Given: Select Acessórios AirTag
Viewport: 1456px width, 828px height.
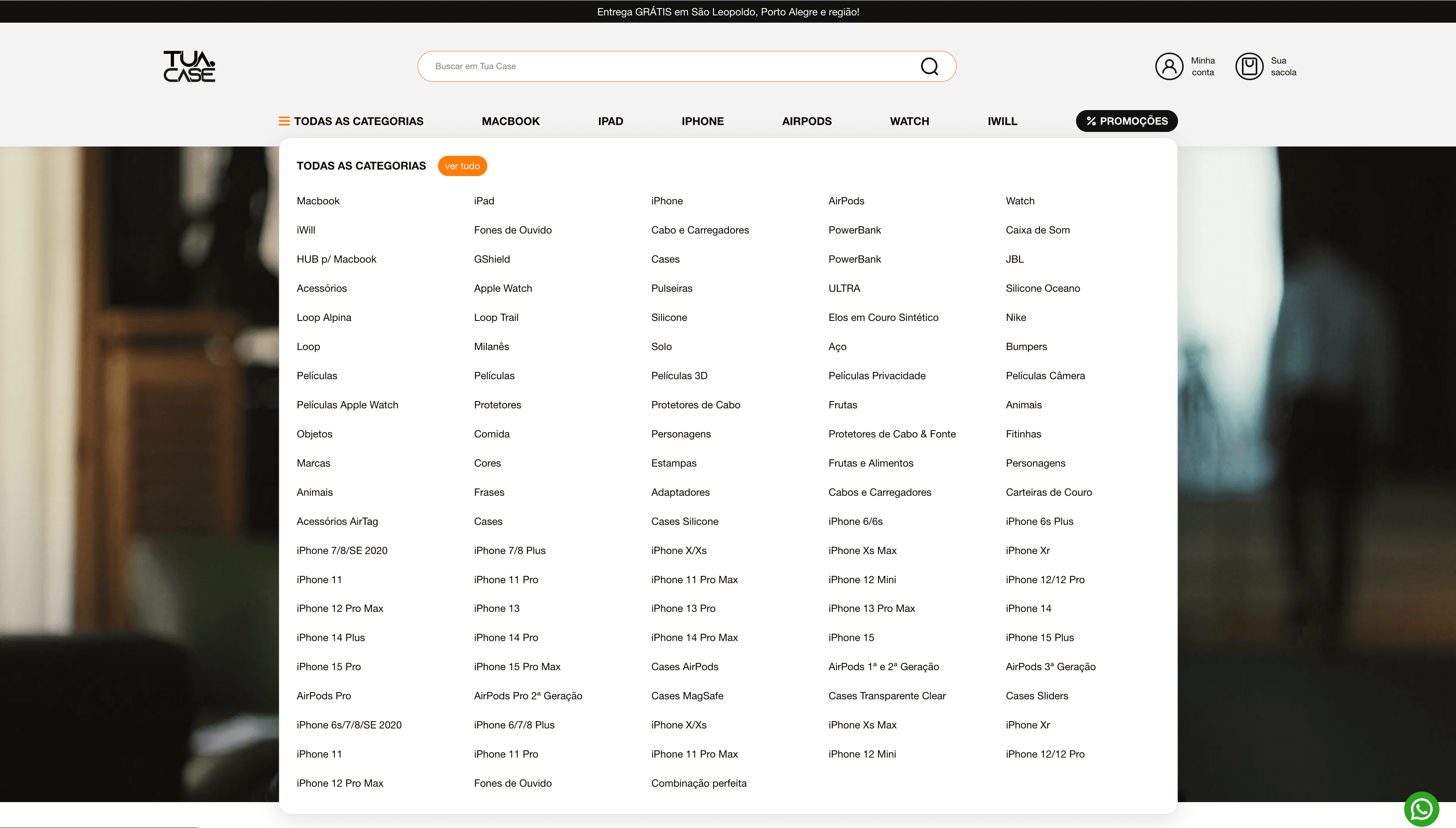Looking at the screenshot, I should click(337, 522).
